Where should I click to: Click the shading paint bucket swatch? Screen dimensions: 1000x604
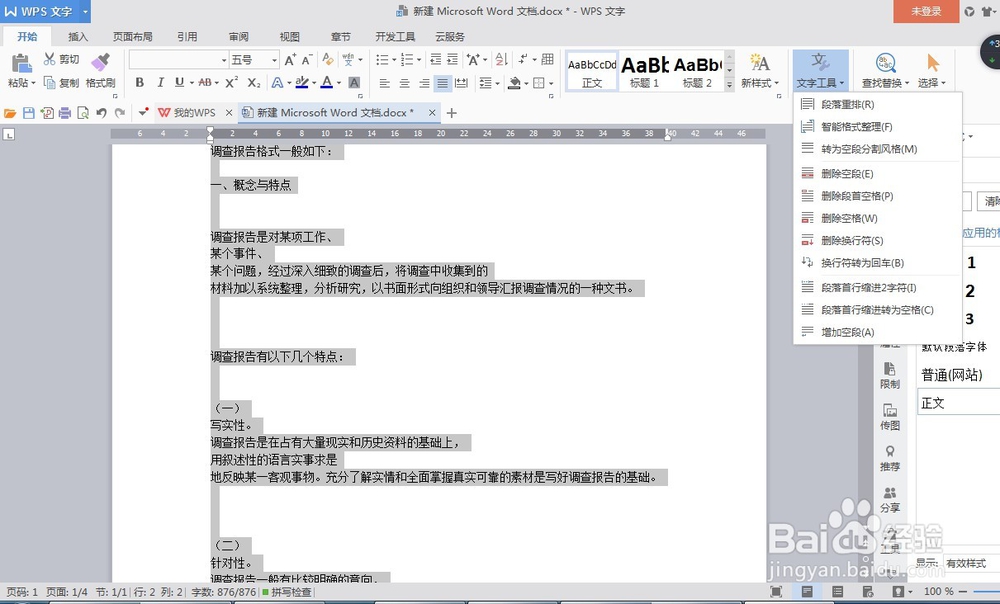(514, 83)
